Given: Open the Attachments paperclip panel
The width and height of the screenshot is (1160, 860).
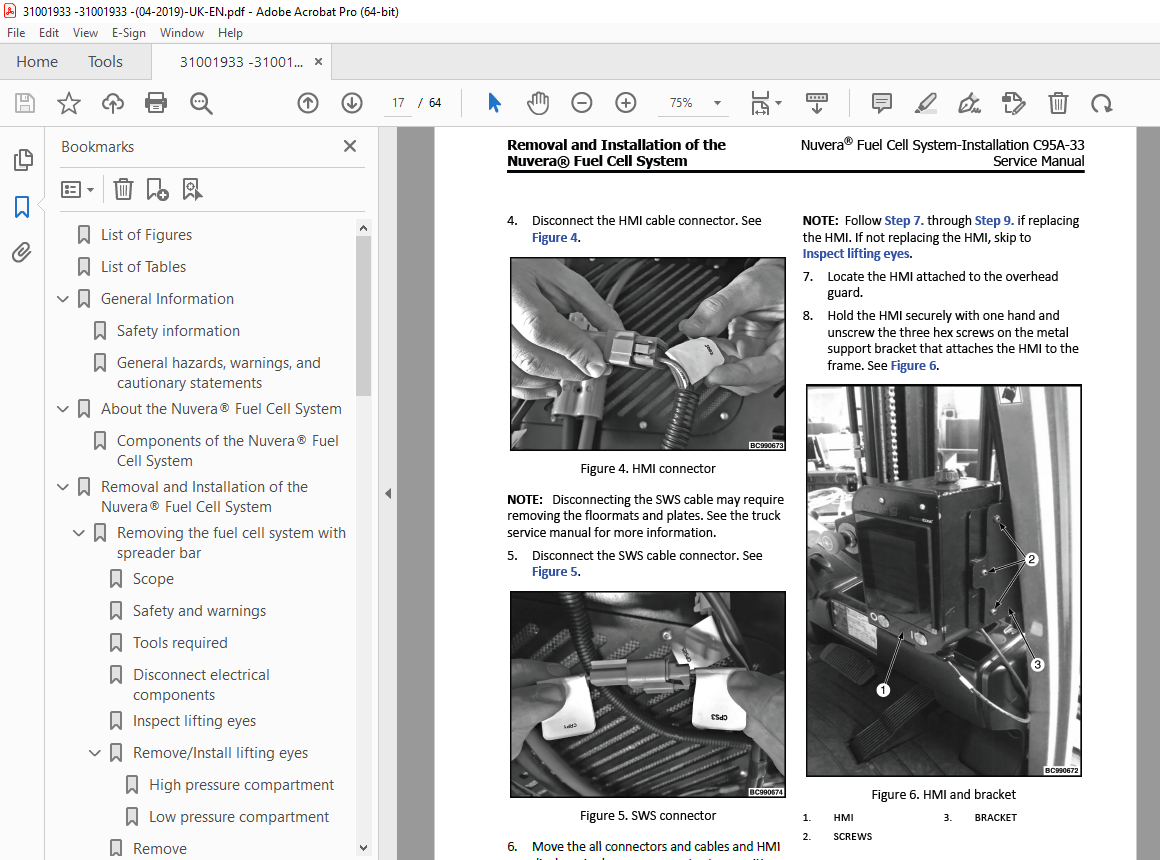Looking at the screenshot, I should coord(22,253).
